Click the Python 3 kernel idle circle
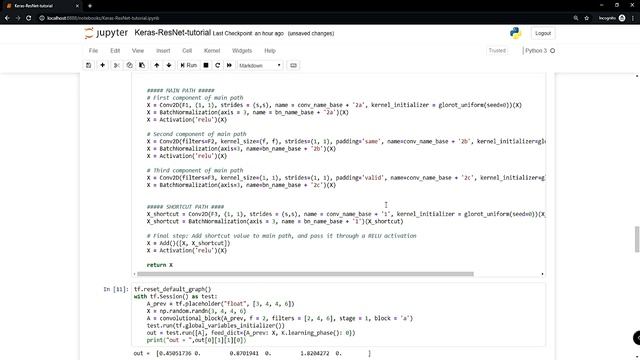The image size is (640, 360). coord(553,51)
